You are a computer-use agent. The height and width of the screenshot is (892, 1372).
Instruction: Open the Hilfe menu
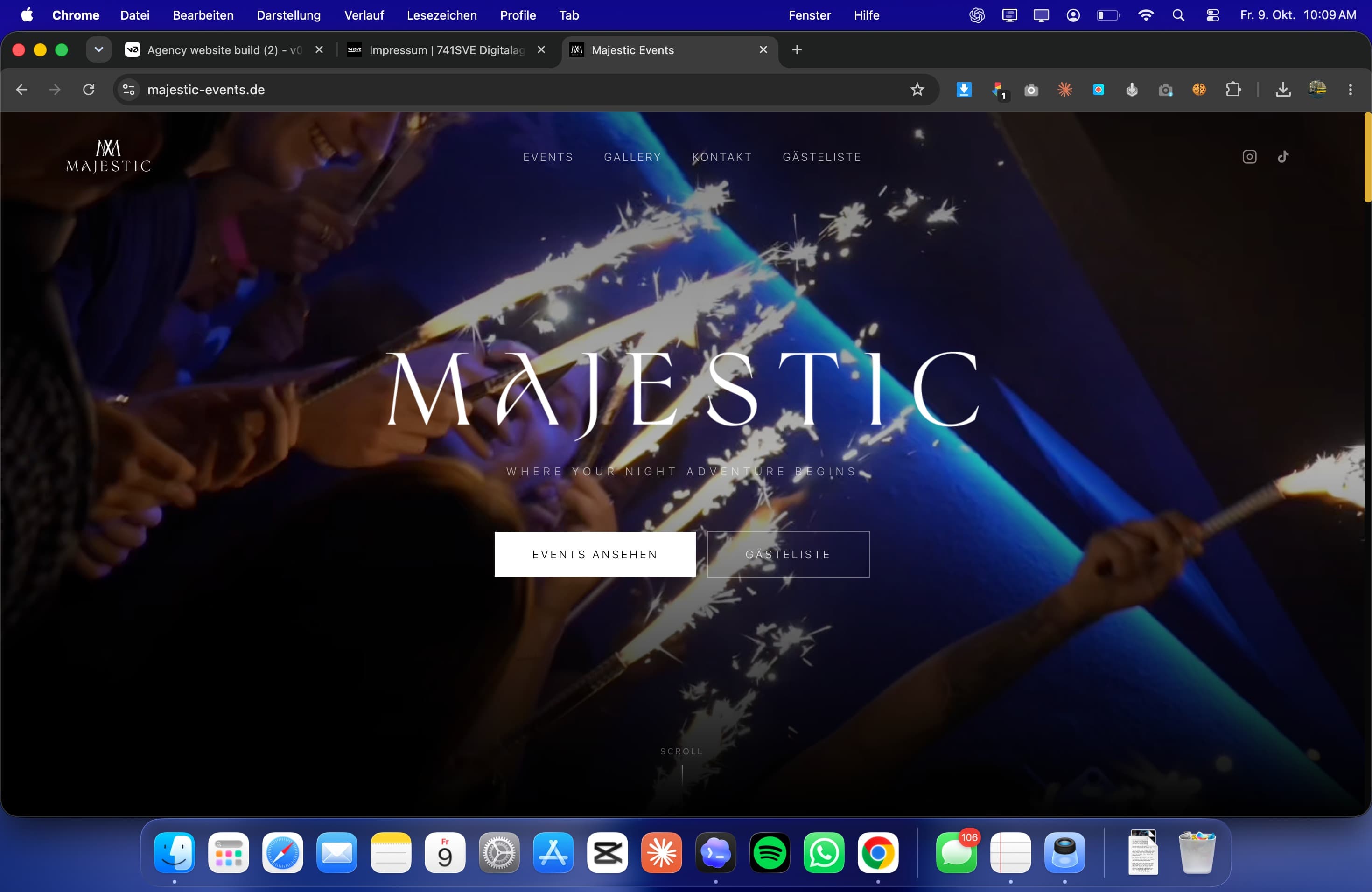(867, 15)
